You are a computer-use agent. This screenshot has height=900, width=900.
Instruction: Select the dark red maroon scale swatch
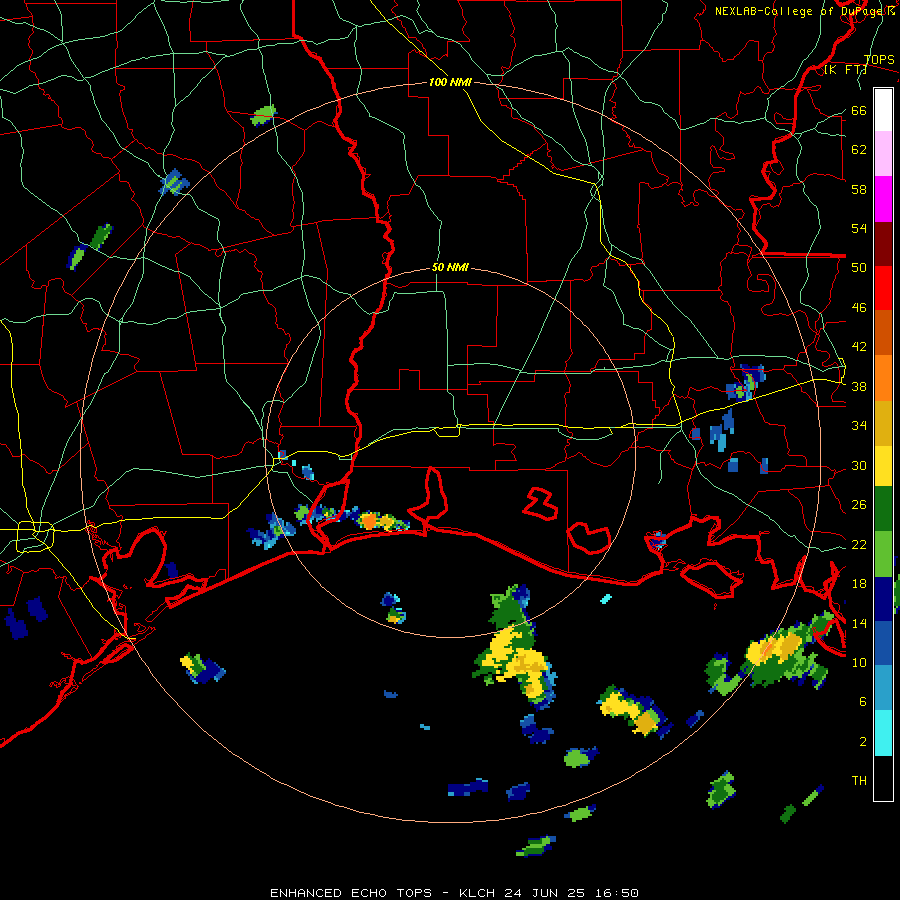coord(883,244)
